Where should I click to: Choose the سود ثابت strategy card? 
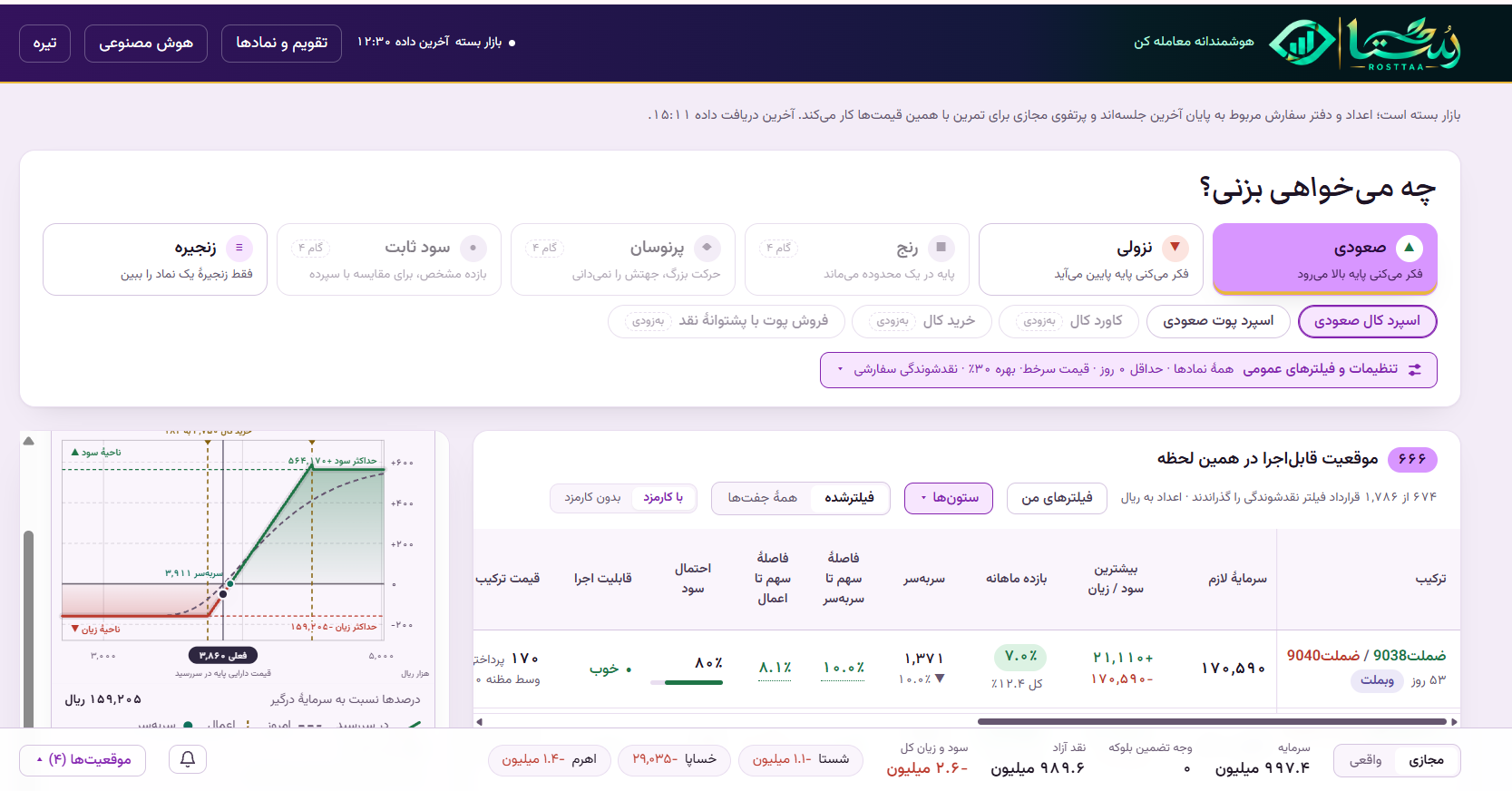coord(389,259)
